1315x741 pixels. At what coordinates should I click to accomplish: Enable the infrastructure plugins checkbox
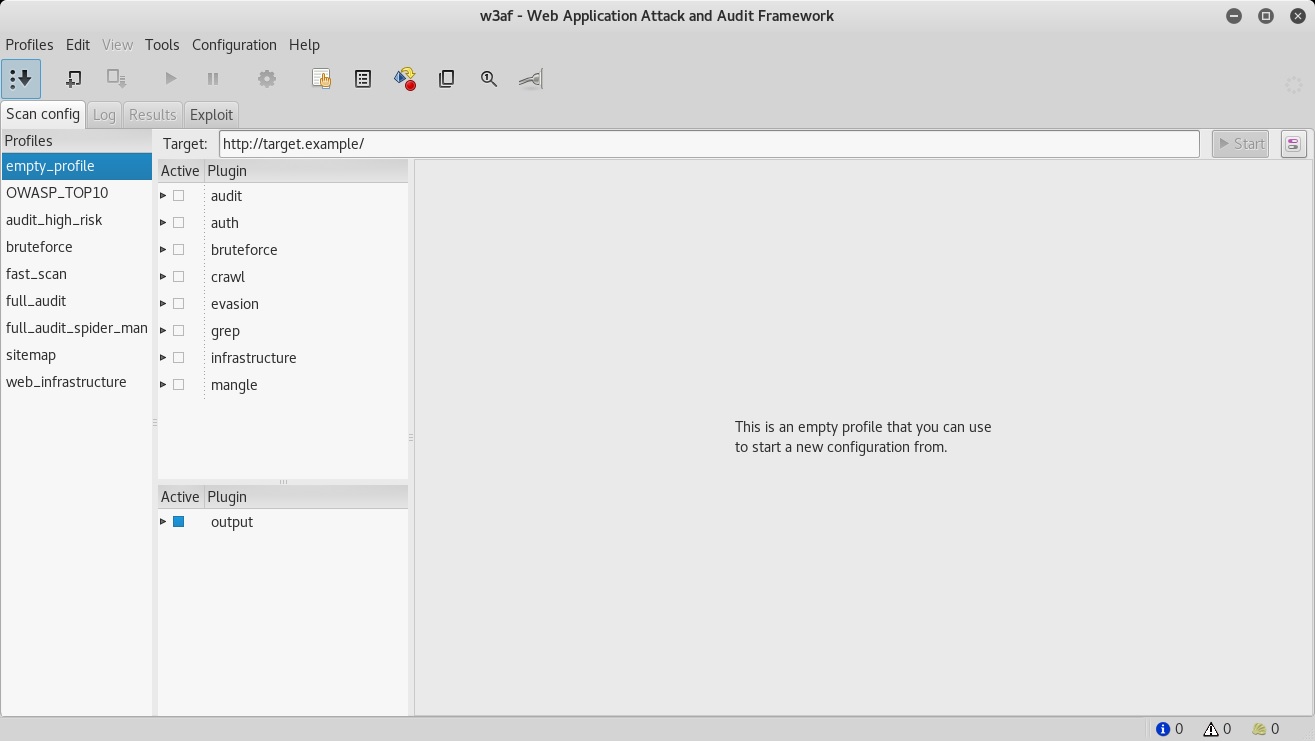[x=179, y=358]
